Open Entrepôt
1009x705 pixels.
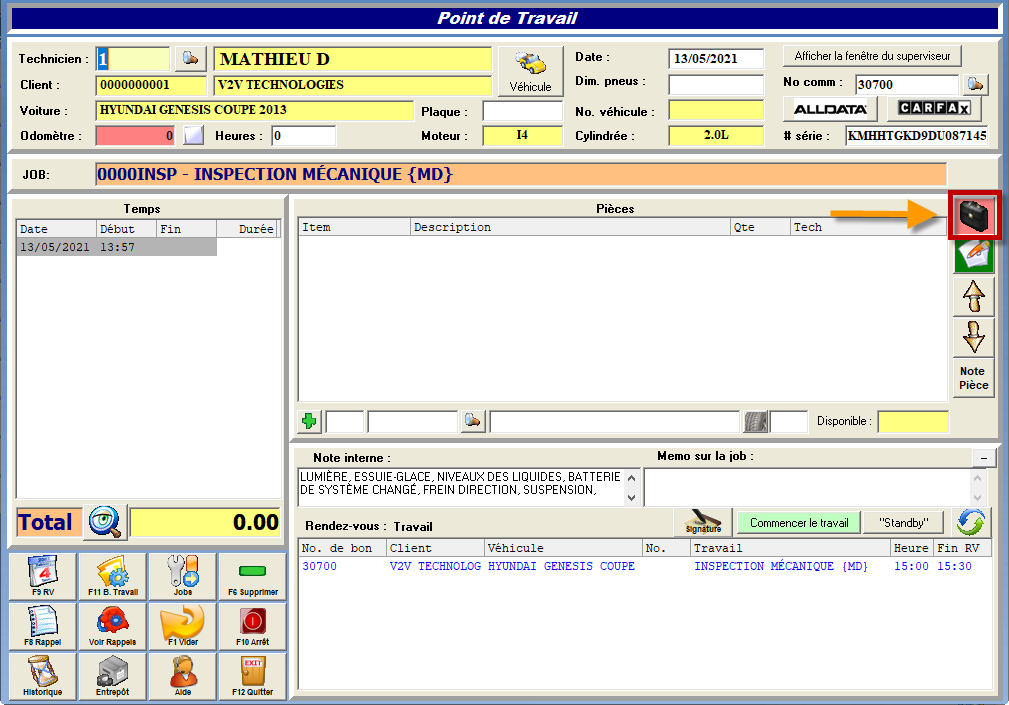113,677
